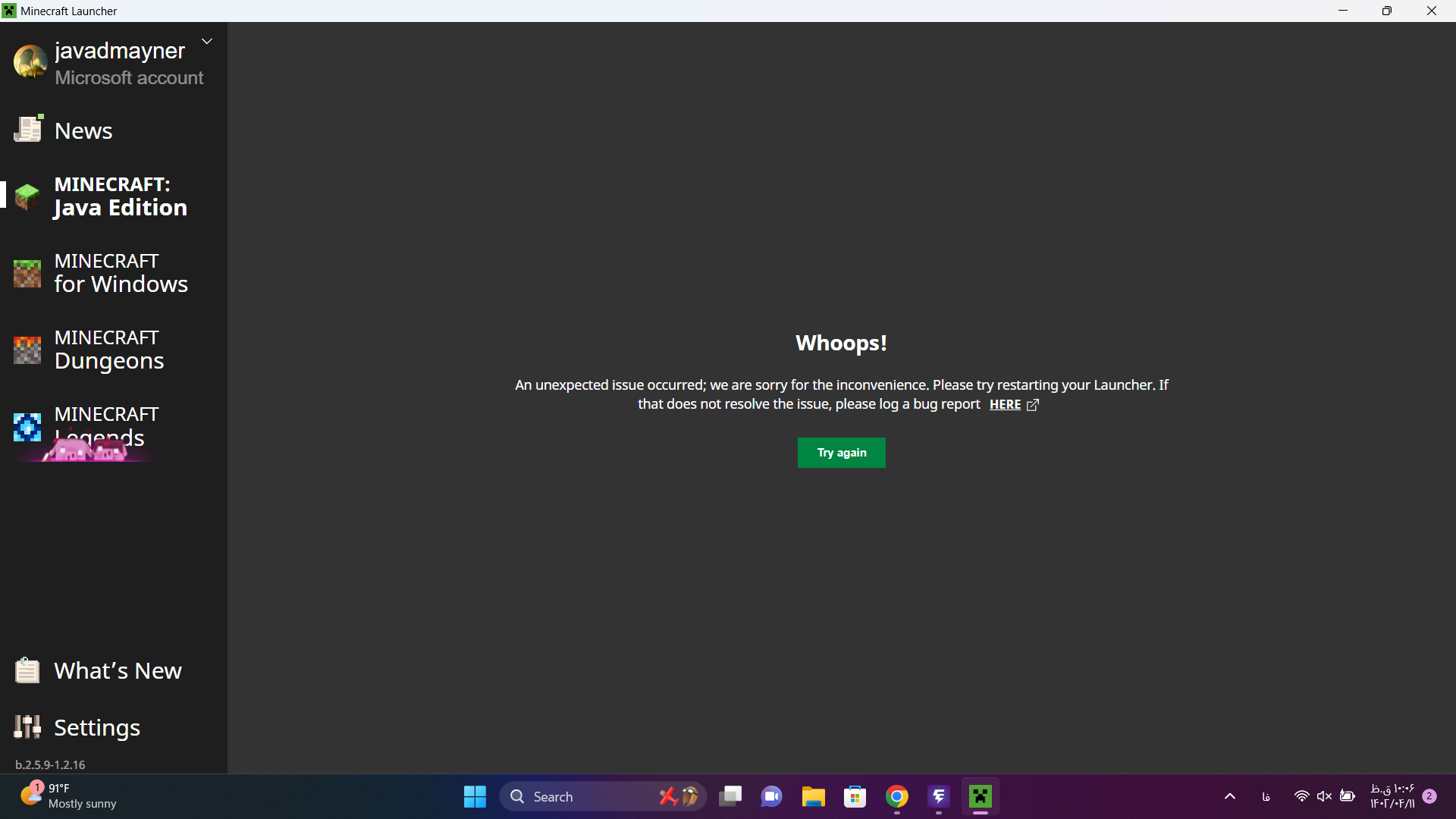Open the Microsoft Store taskbar icon
Image resolution: width=1456 pixels, height=819 pixels.
(x=855, y=796)
